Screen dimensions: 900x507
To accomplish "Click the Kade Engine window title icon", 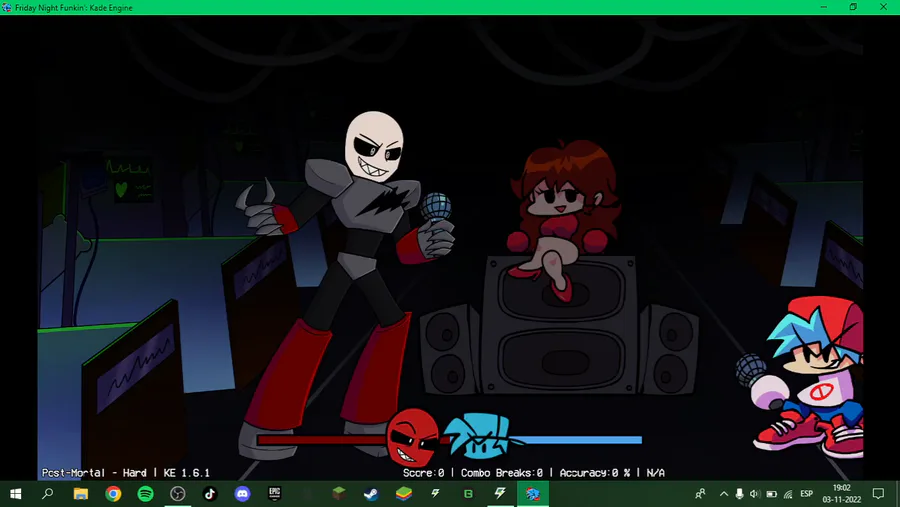I will [6, 7].
